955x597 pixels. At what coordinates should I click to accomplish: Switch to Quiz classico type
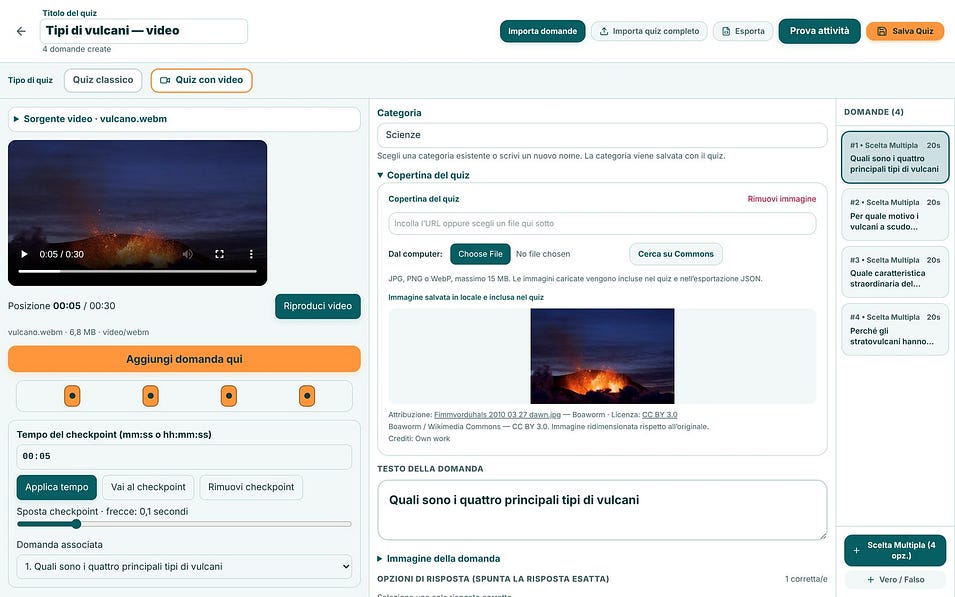(103, 80)
